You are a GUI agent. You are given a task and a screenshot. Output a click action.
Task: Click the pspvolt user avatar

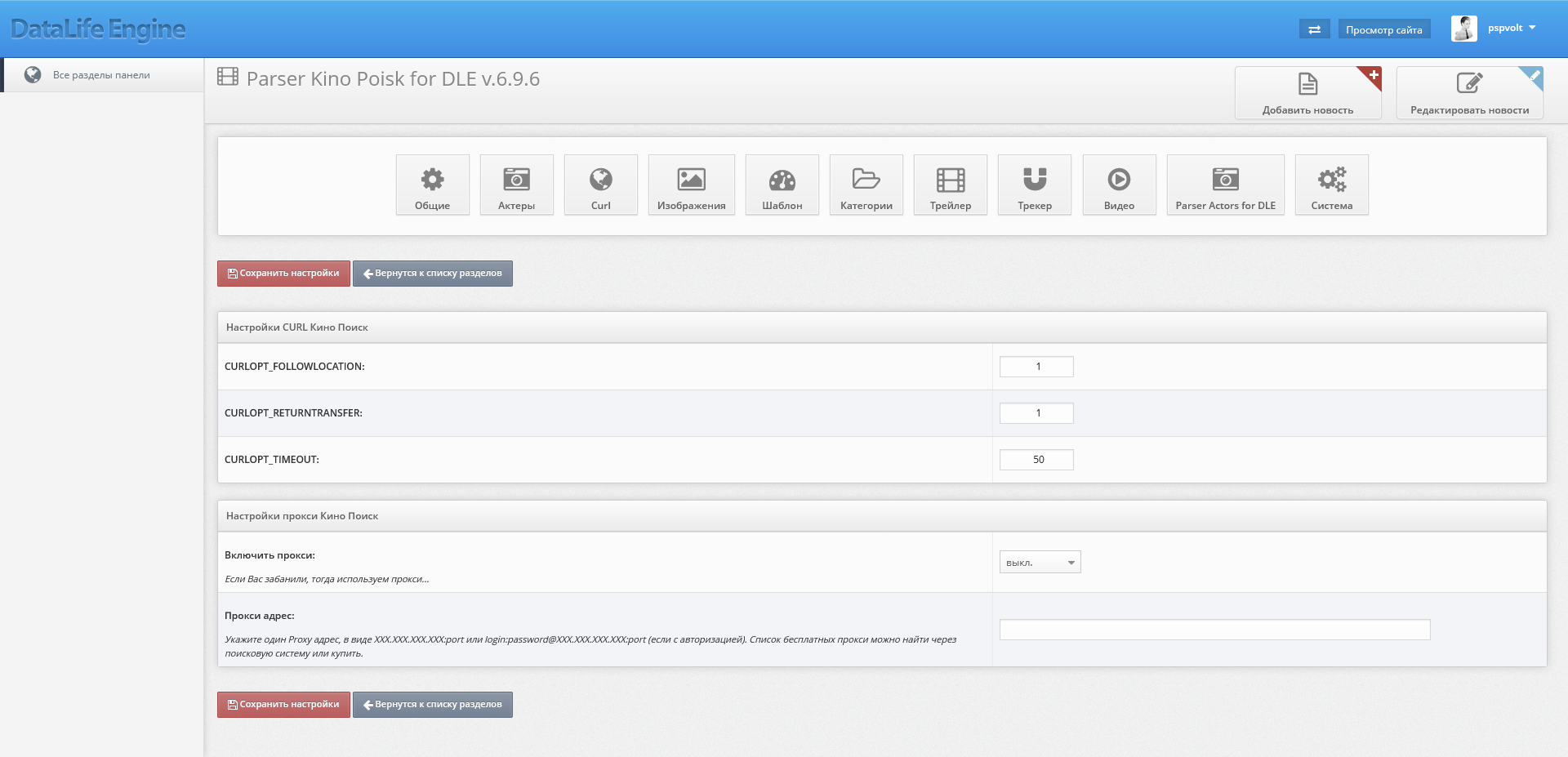(1463, 29)
